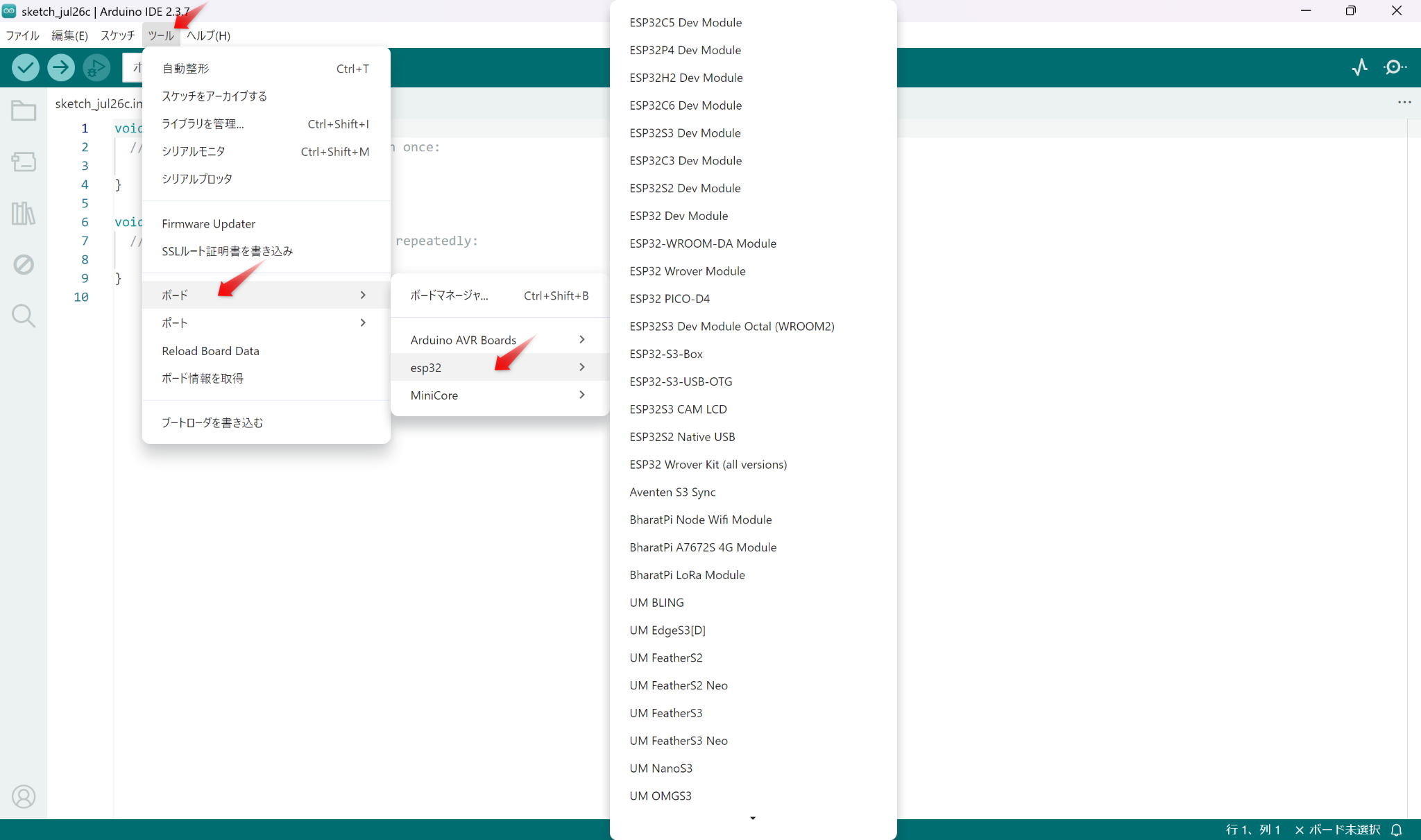The width and height of the screenshot is (1421, 840).
Task: Select ESP32-S3-USB-OTG board
Action: tap(754, 382)
